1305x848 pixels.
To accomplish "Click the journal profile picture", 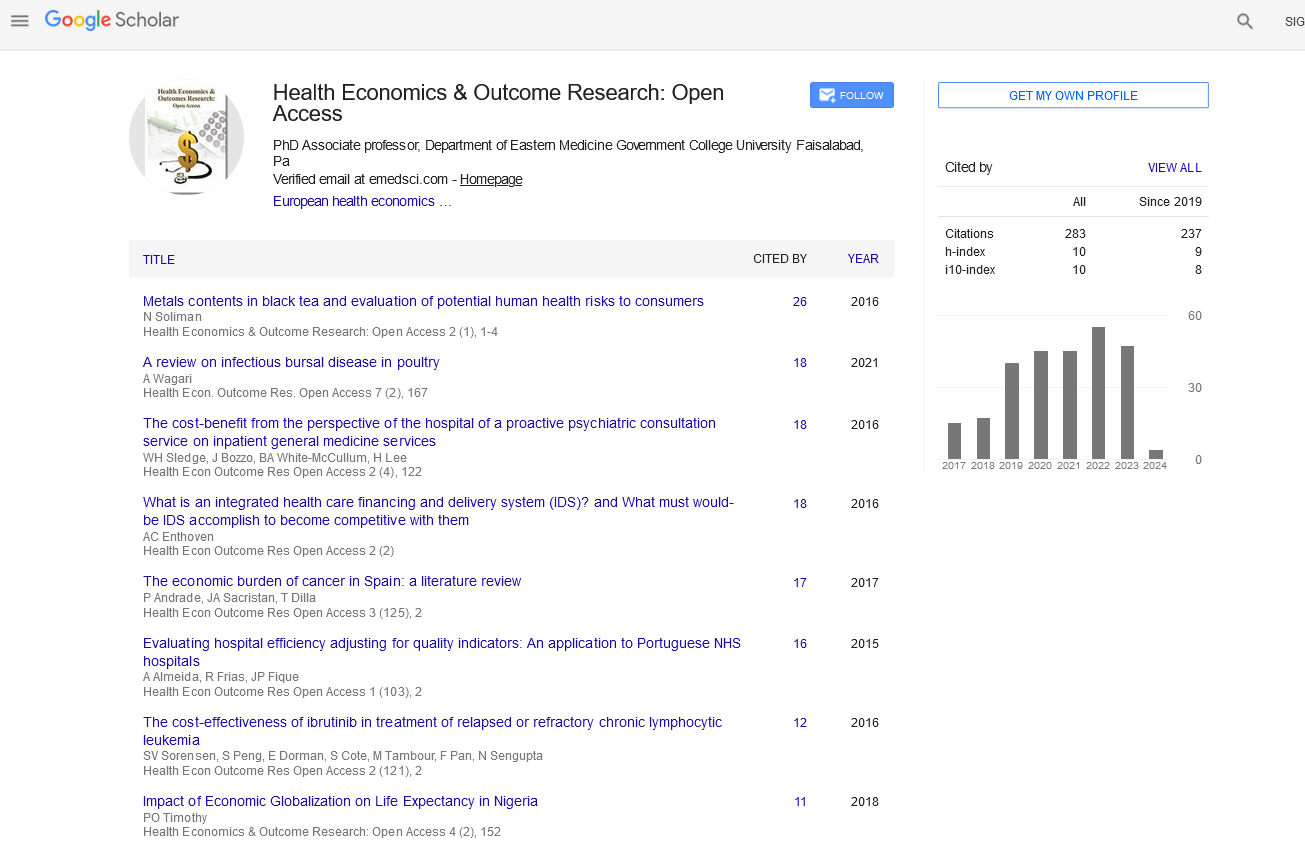I will coord(186,138).
